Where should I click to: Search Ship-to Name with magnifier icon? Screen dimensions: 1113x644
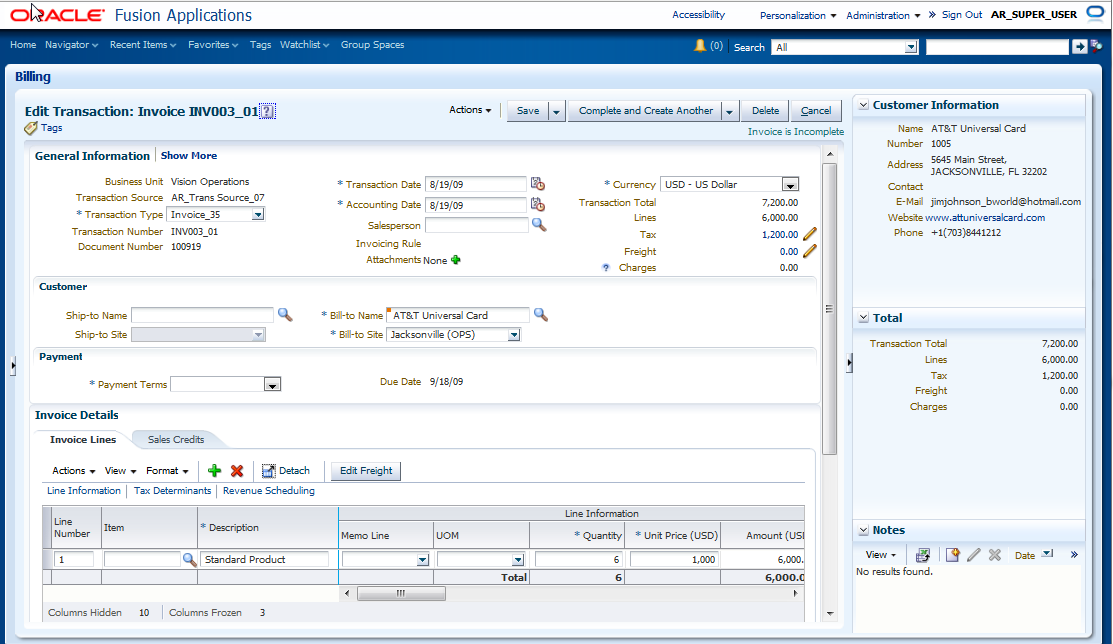pos(285,315)
